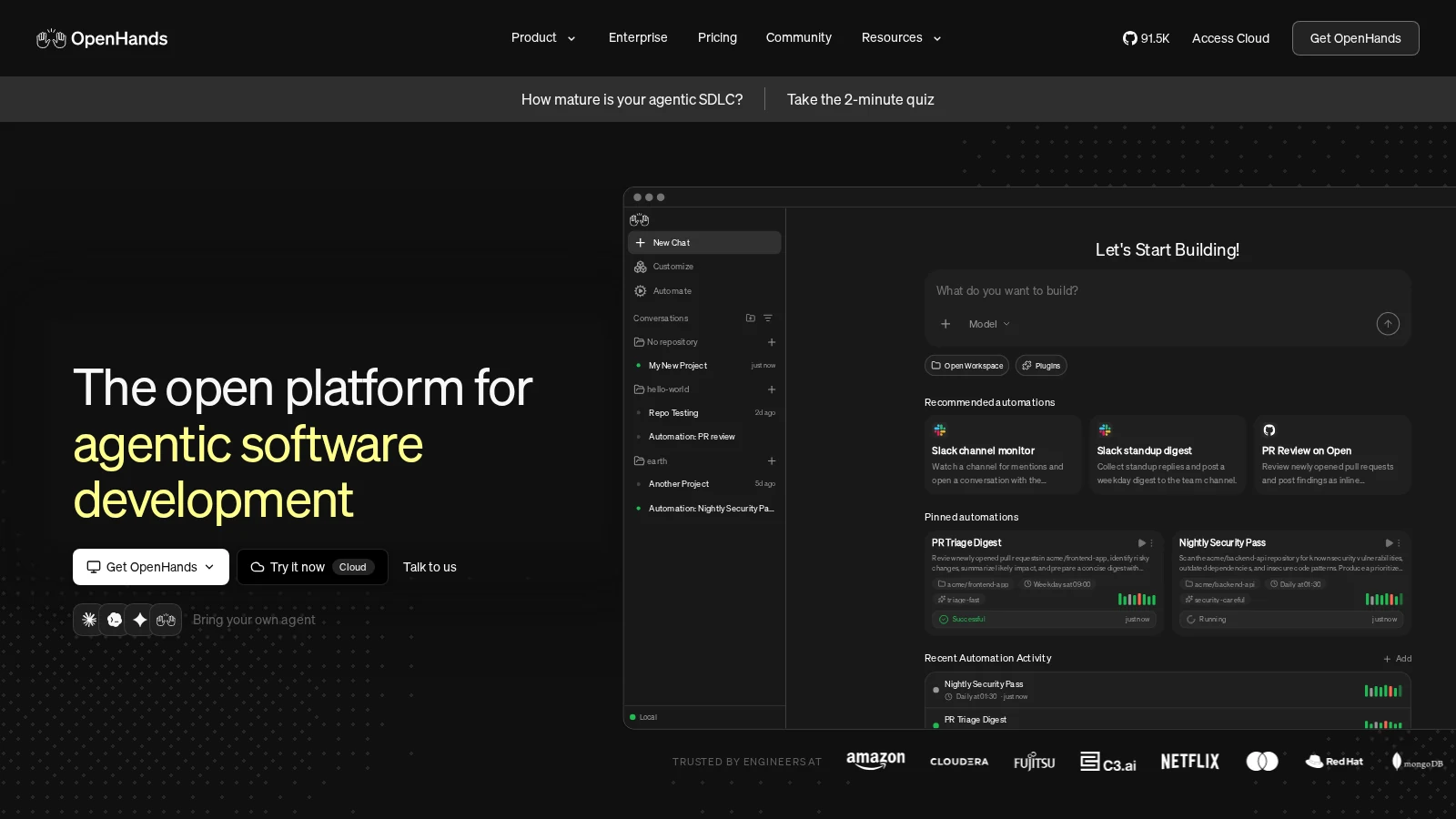Take the 2-minute quiz link
Viewport: 1456px width, 819px height.
coord(861,99)
